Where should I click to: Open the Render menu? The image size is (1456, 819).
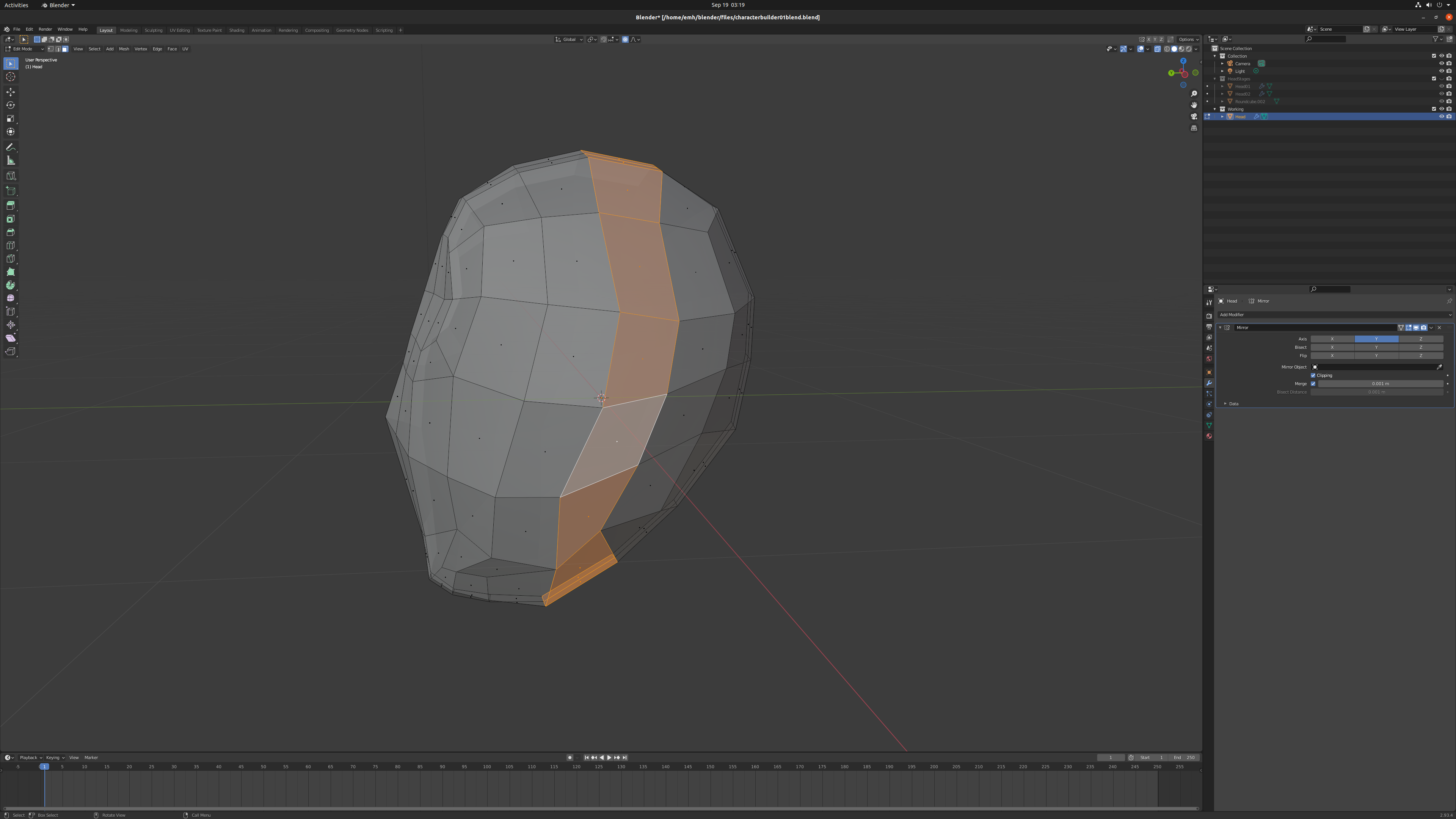(x=45, y=30)
